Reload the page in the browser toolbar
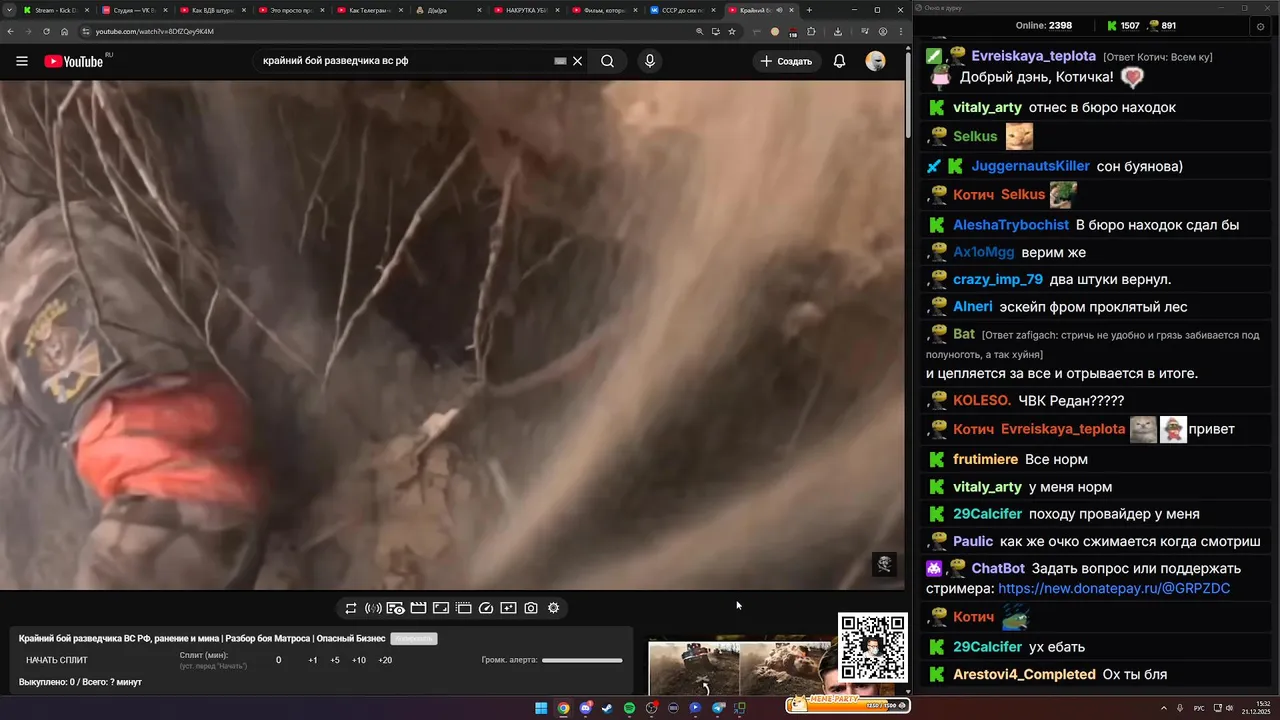The width and height of the screenshot is (1280, 720). point(46,31)
